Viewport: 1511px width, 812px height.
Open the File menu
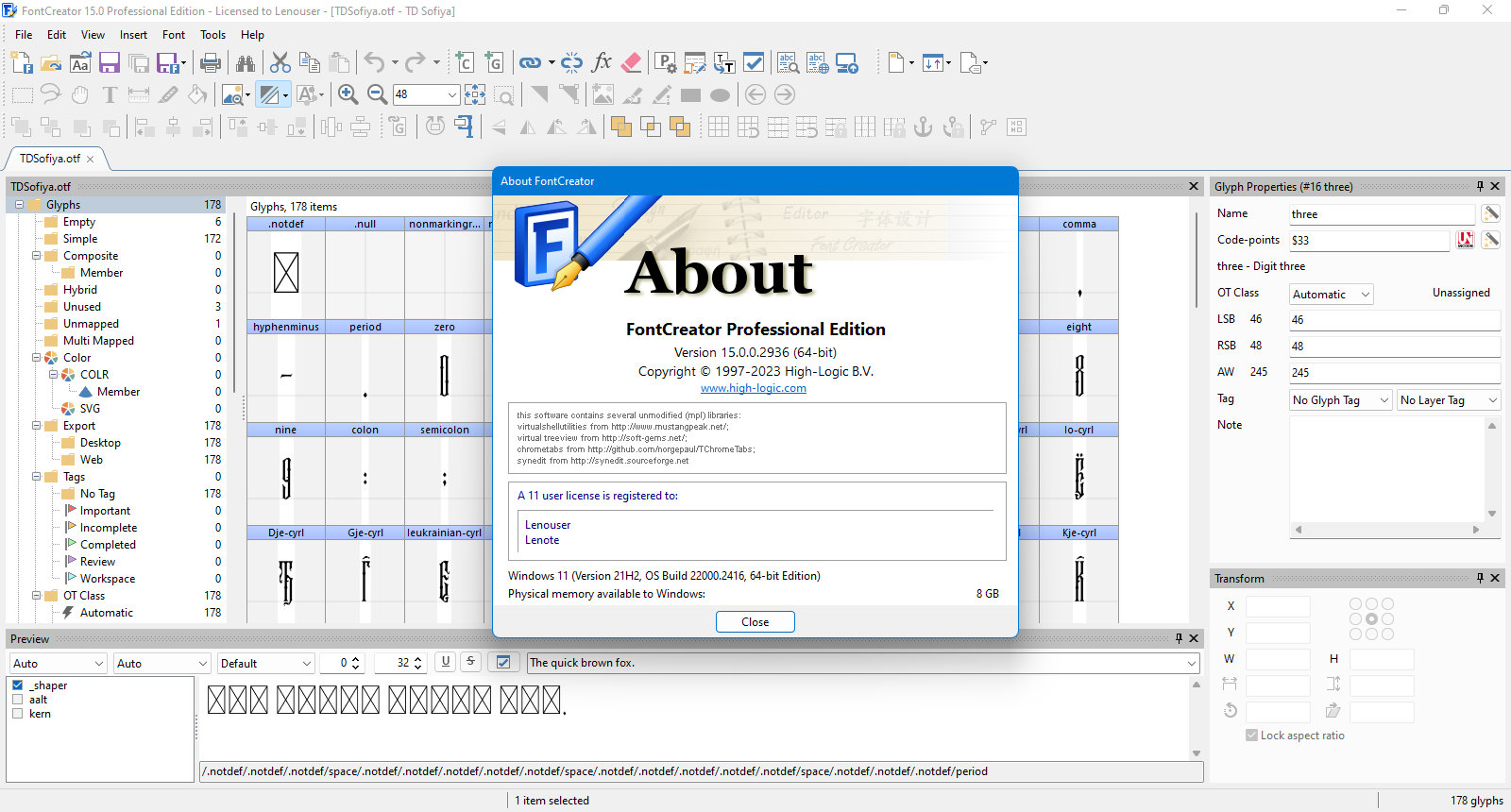[24, 35]
